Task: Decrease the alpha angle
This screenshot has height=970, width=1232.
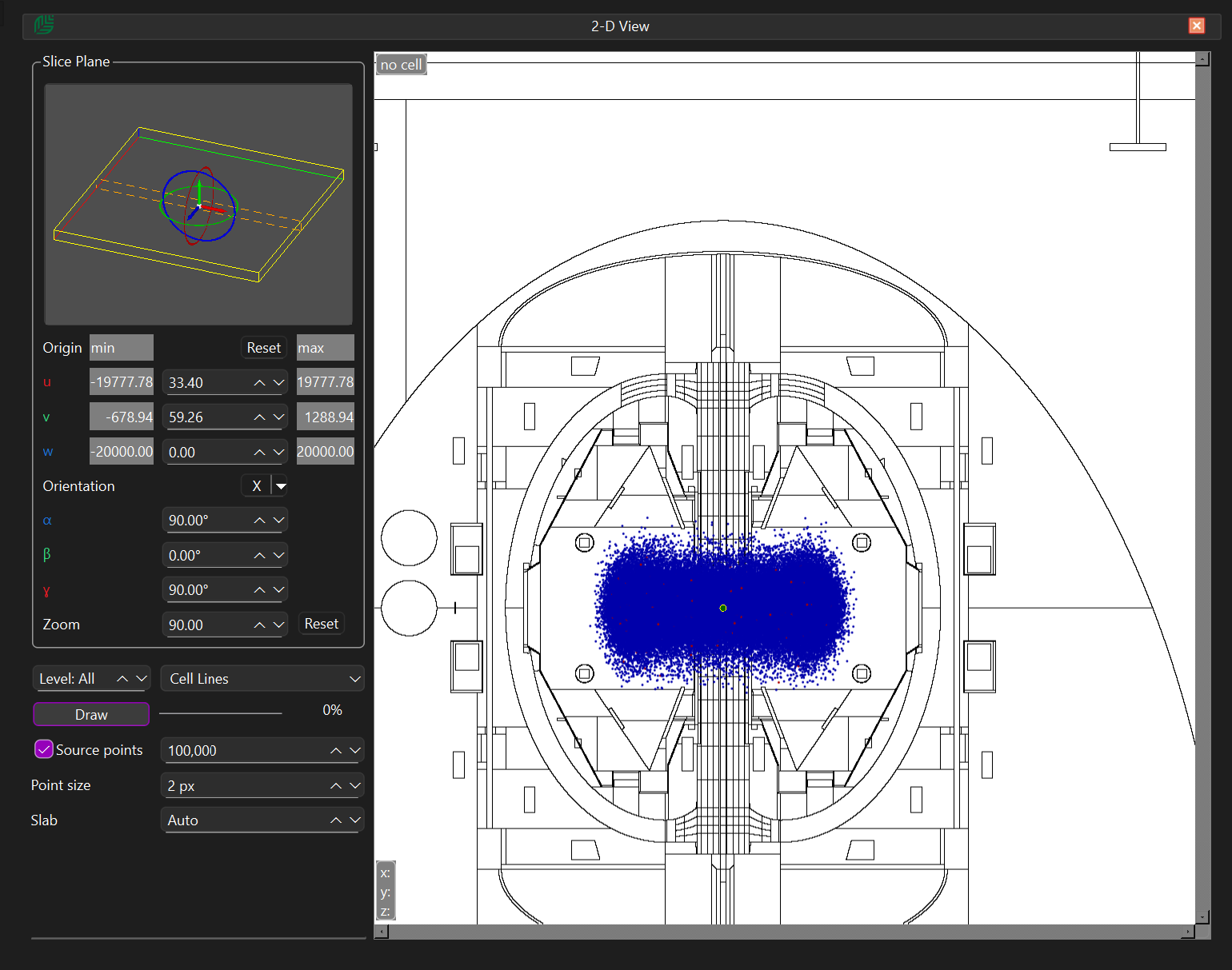Action: click(278, 521)
